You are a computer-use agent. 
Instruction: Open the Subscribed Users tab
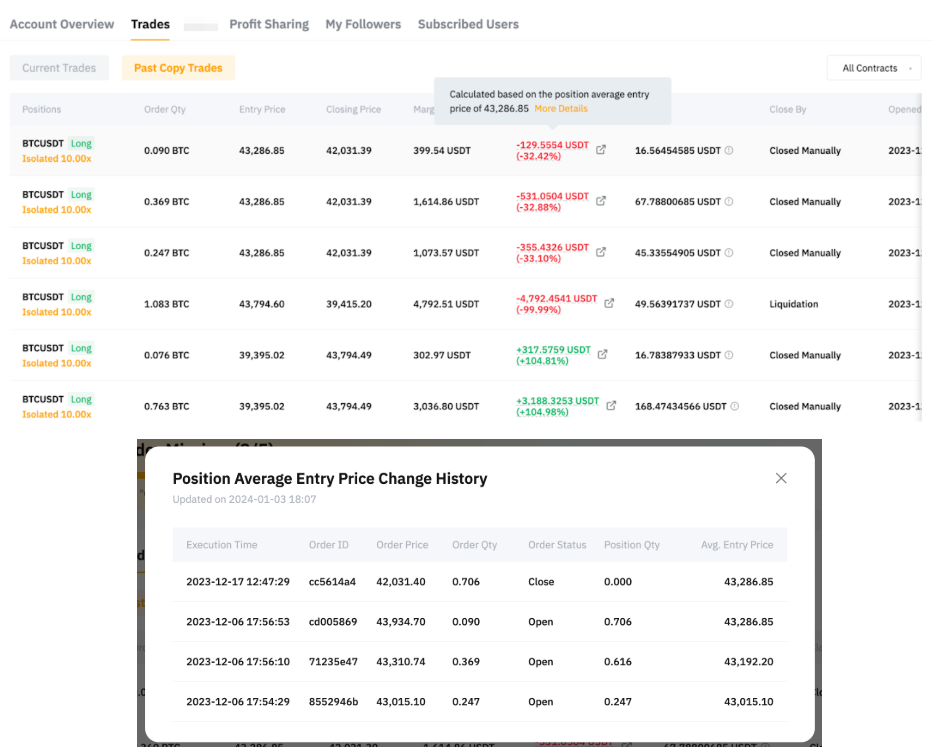click(468, 24)
